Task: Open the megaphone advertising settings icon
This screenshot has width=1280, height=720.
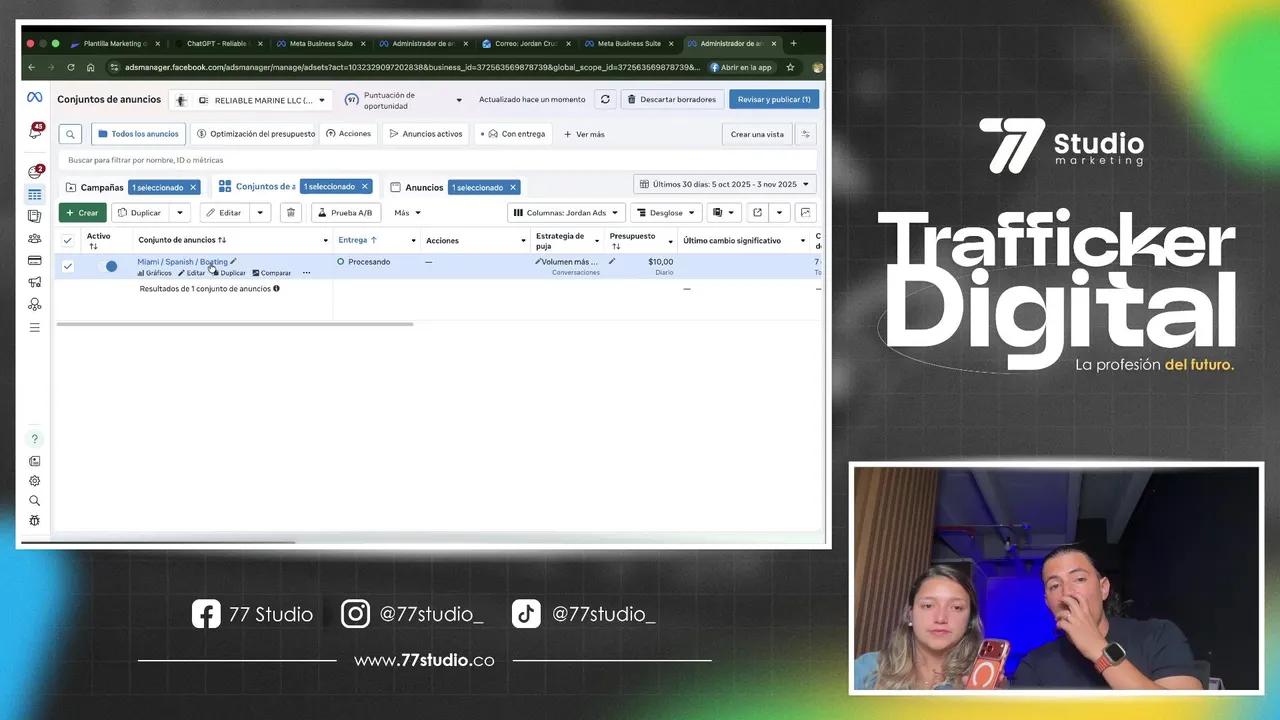Action: (x=35, y=282)
